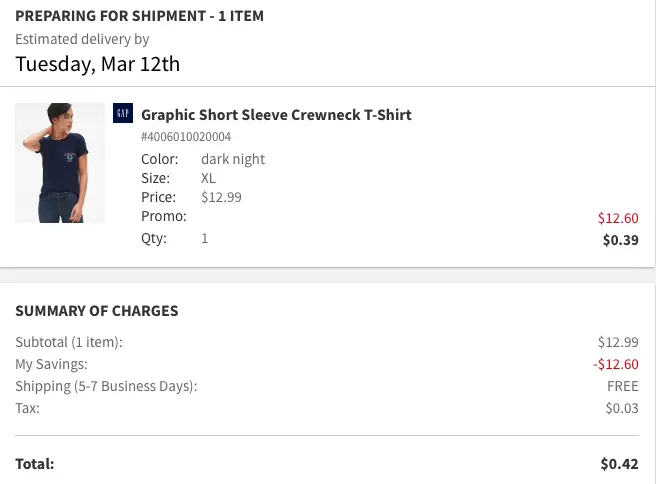
Task: Click the Preparing for Shipment heading
Action: tap(140, 16)
